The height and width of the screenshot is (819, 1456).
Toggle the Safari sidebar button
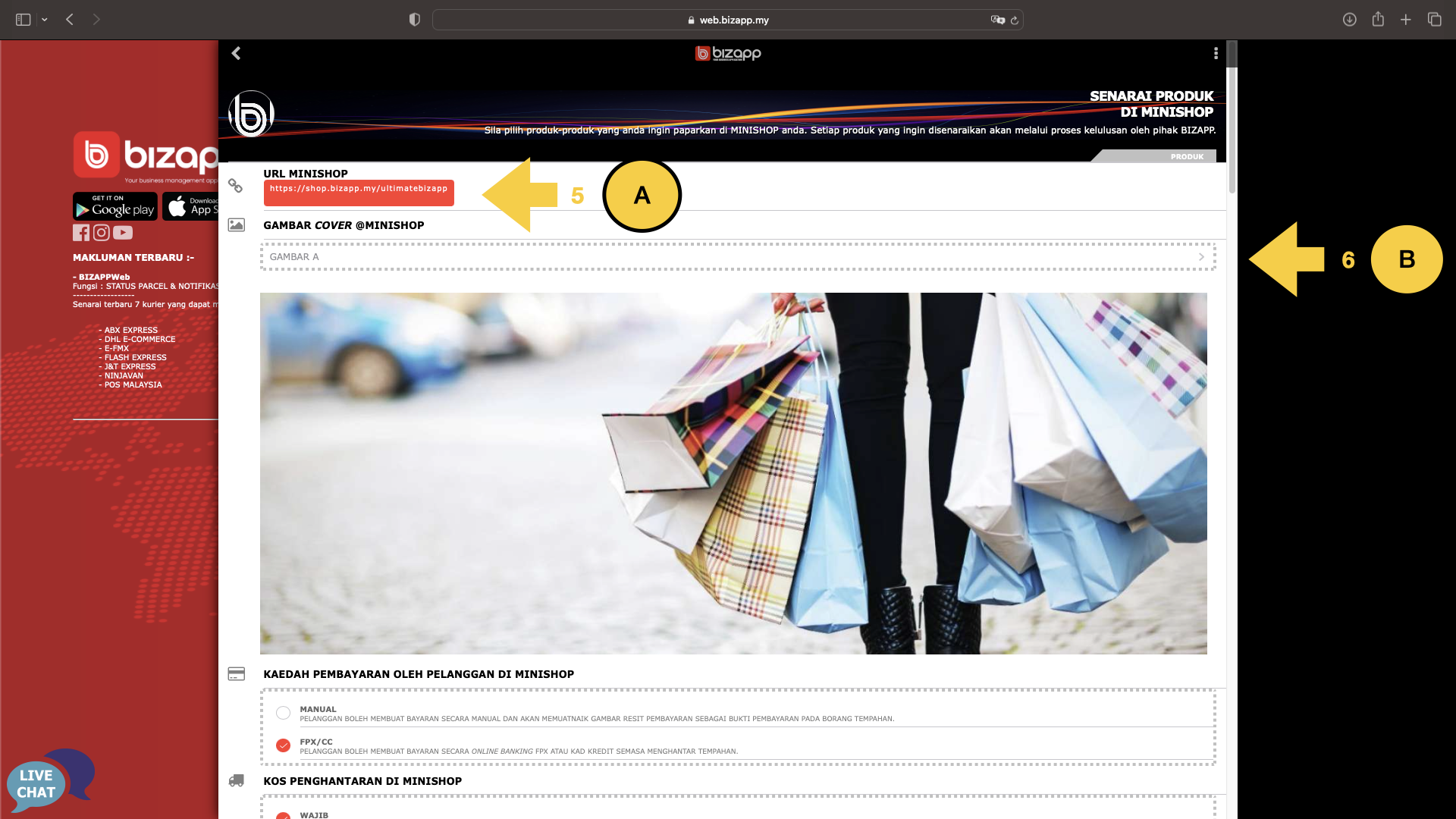pos(23,20)
